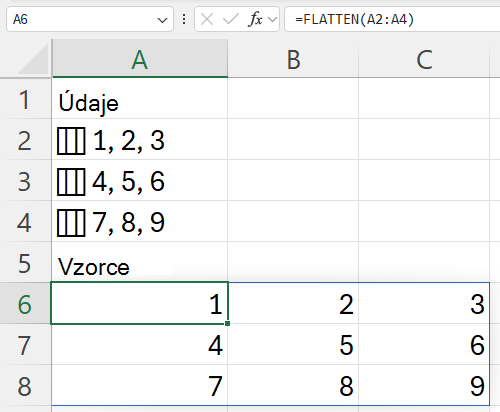
Task: Open the Insert Function fx icon
Action: coord(255,19)
